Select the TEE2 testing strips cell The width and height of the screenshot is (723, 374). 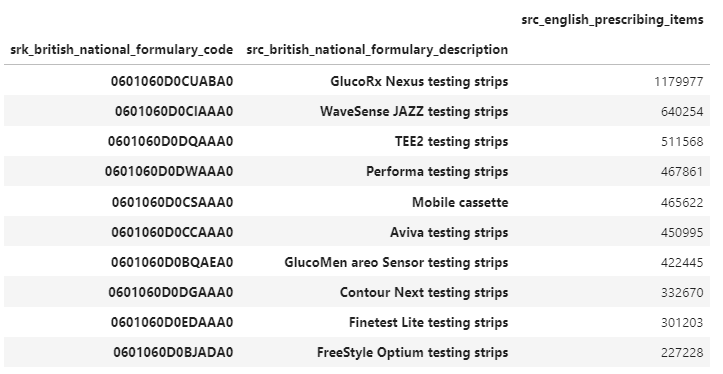[x=451, y=141]
